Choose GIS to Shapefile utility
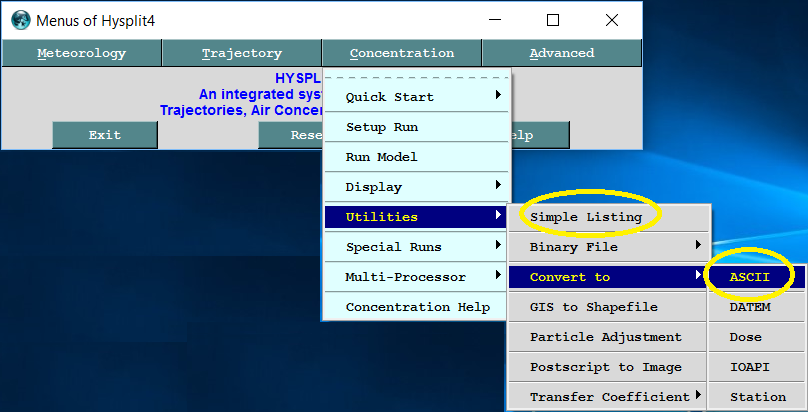Image resolution: width=808 pixels, height=412 pixels. [607, 307]
